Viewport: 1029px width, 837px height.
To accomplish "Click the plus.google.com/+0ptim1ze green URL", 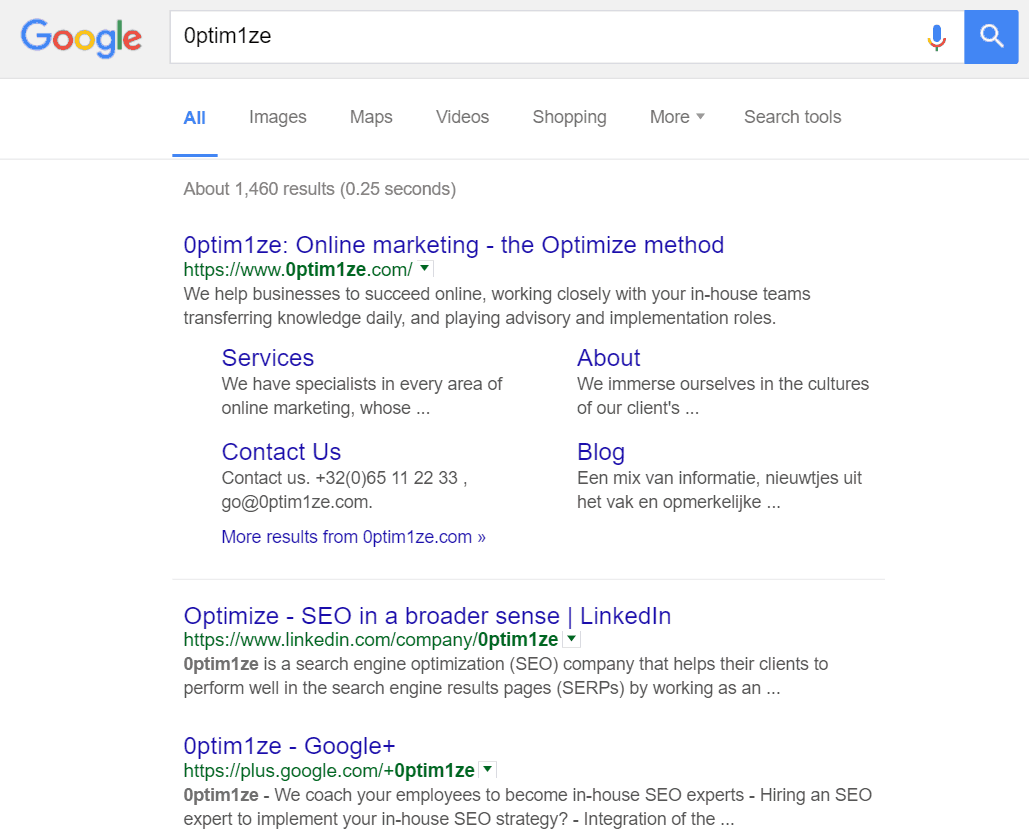I will pyautogui.click(x=329, y=770).
